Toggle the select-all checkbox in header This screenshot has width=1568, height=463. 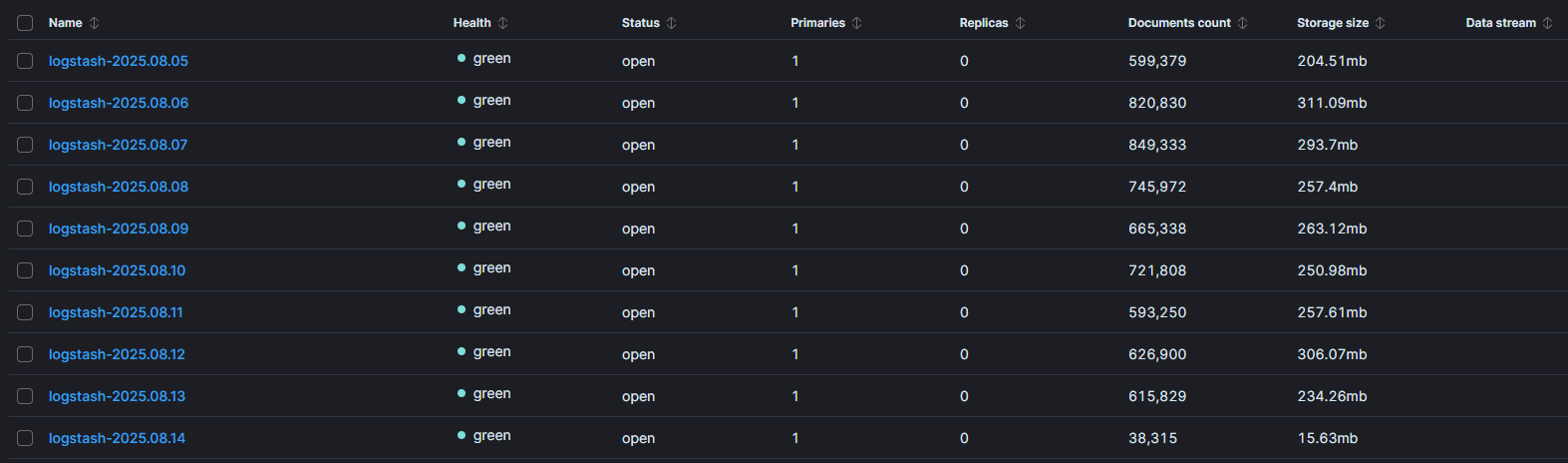(25, 23)
